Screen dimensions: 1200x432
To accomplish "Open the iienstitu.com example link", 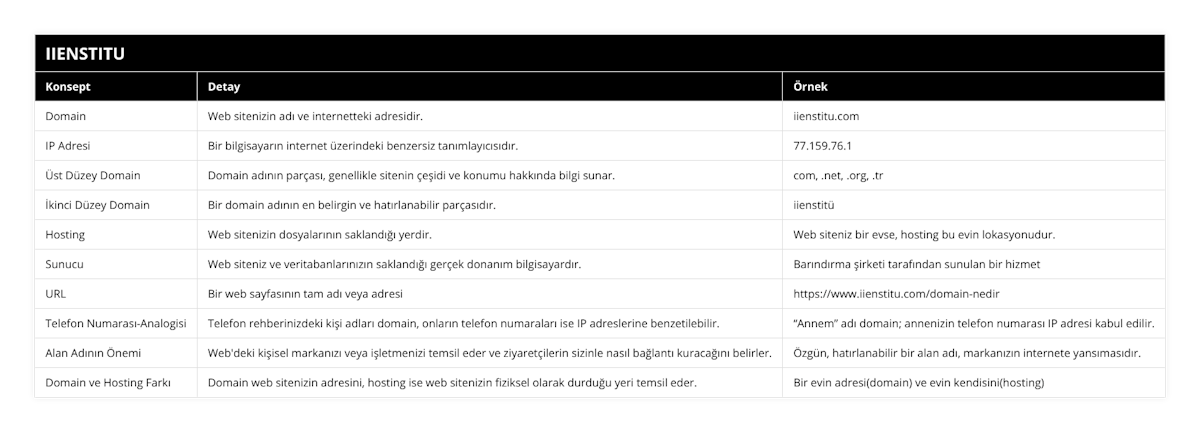I will (825, 116).
